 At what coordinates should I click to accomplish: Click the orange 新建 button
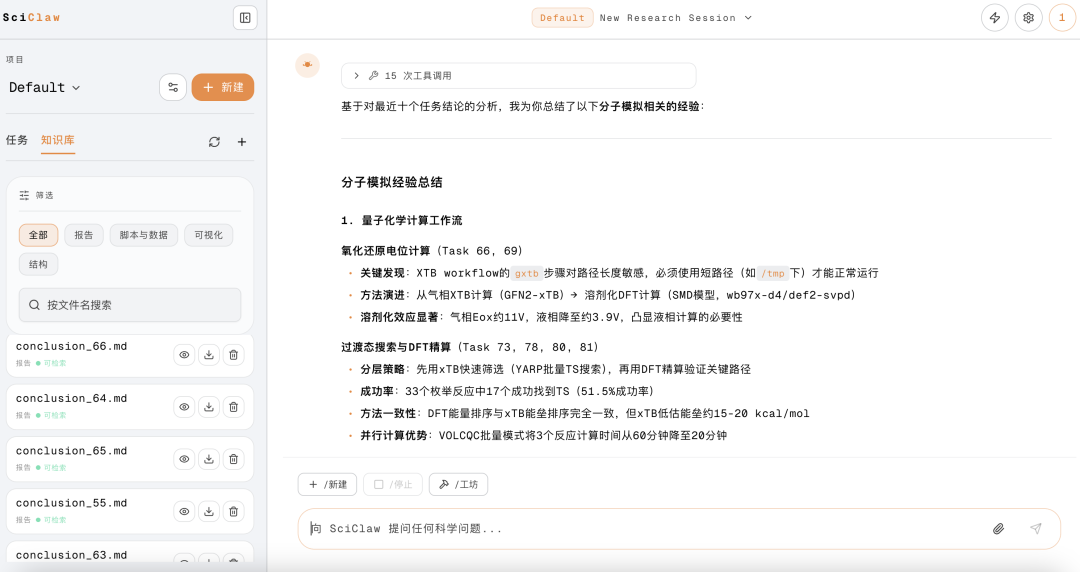[223, 87]
